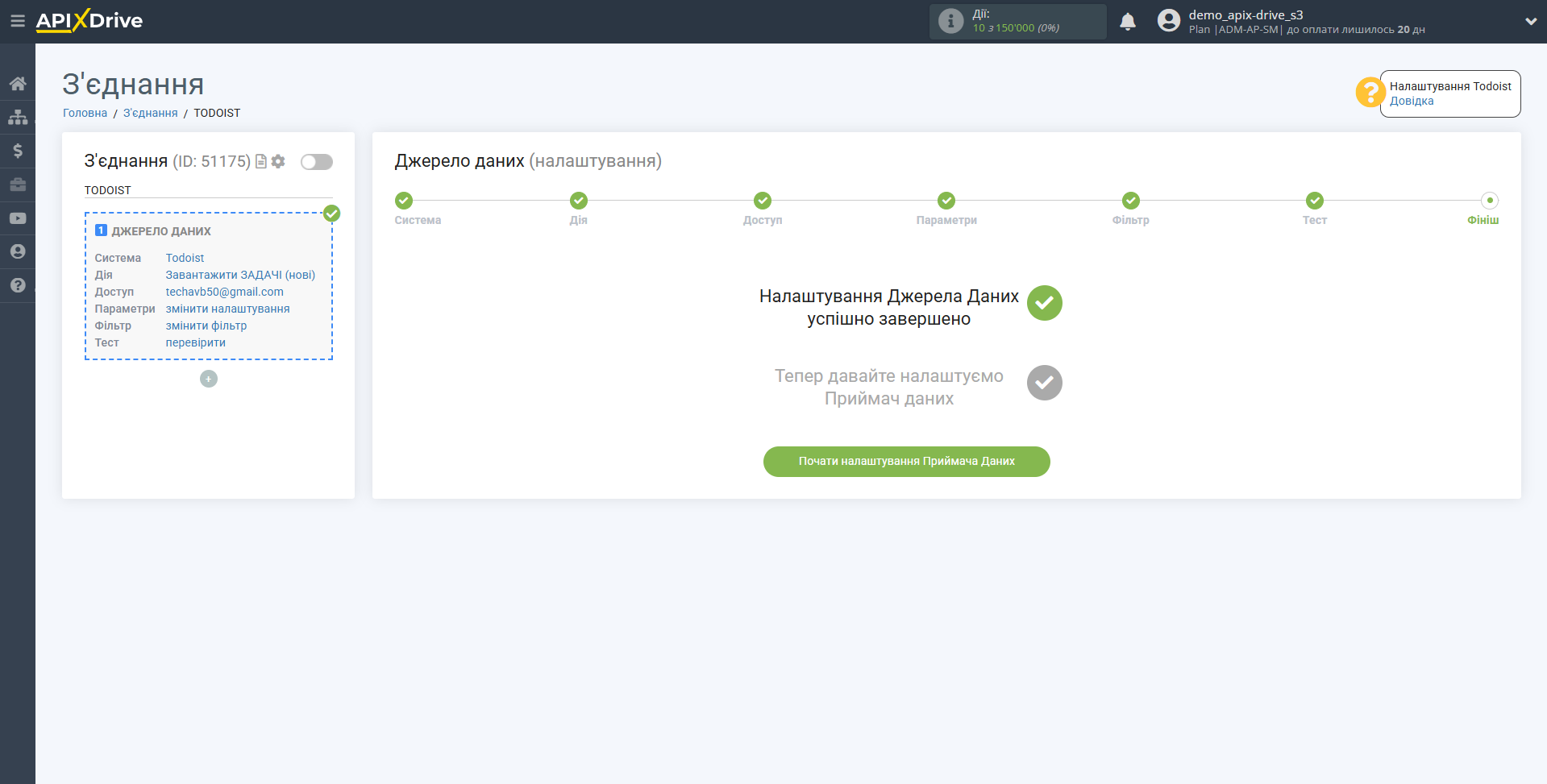Click змінити налаштування link
Image resolution: width=1547 pixels, height=784 pixels.
click(227, 309)
